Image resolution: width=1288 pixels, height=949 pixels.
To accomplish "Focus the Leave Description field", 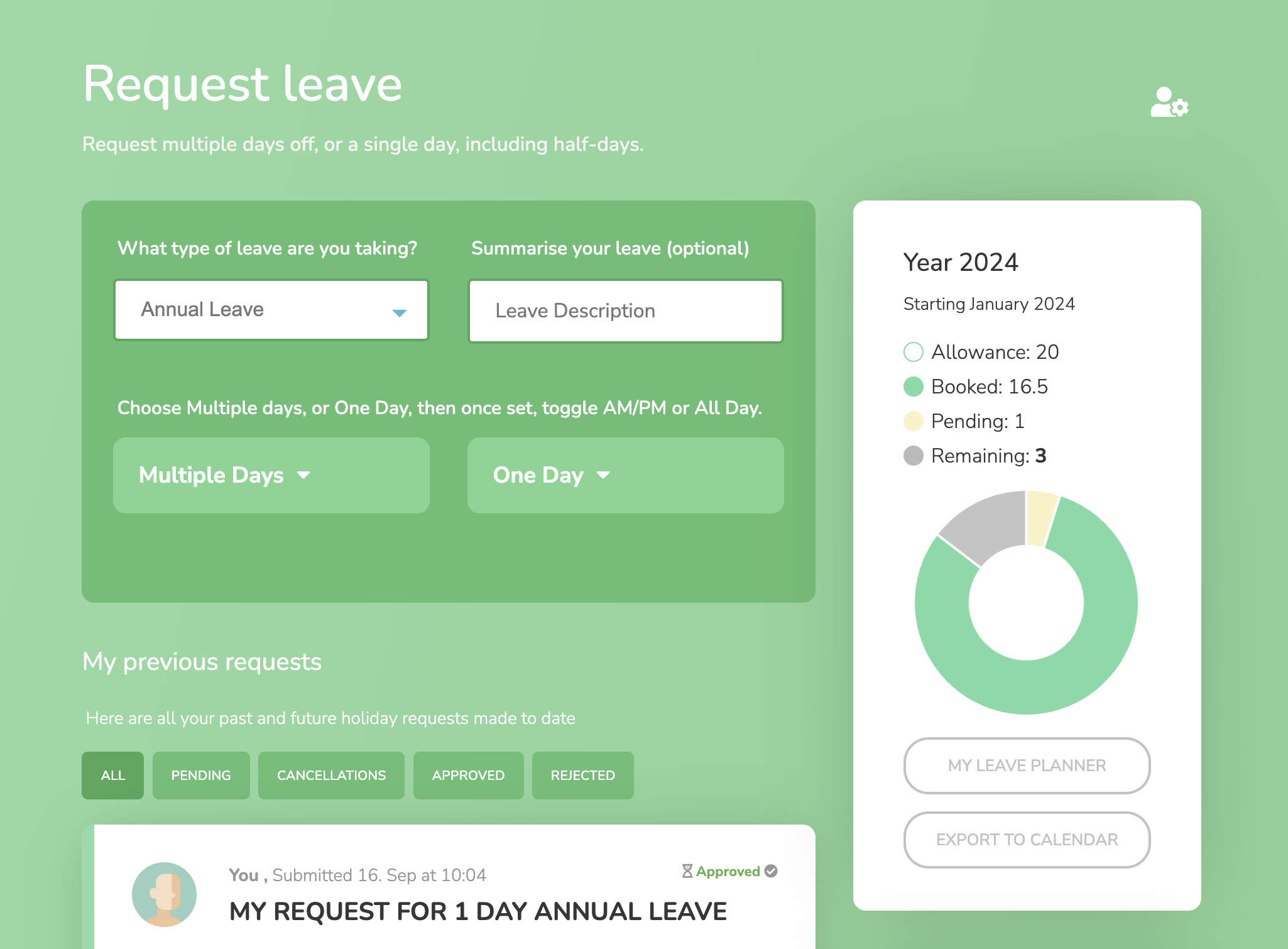I will point(626,311).
